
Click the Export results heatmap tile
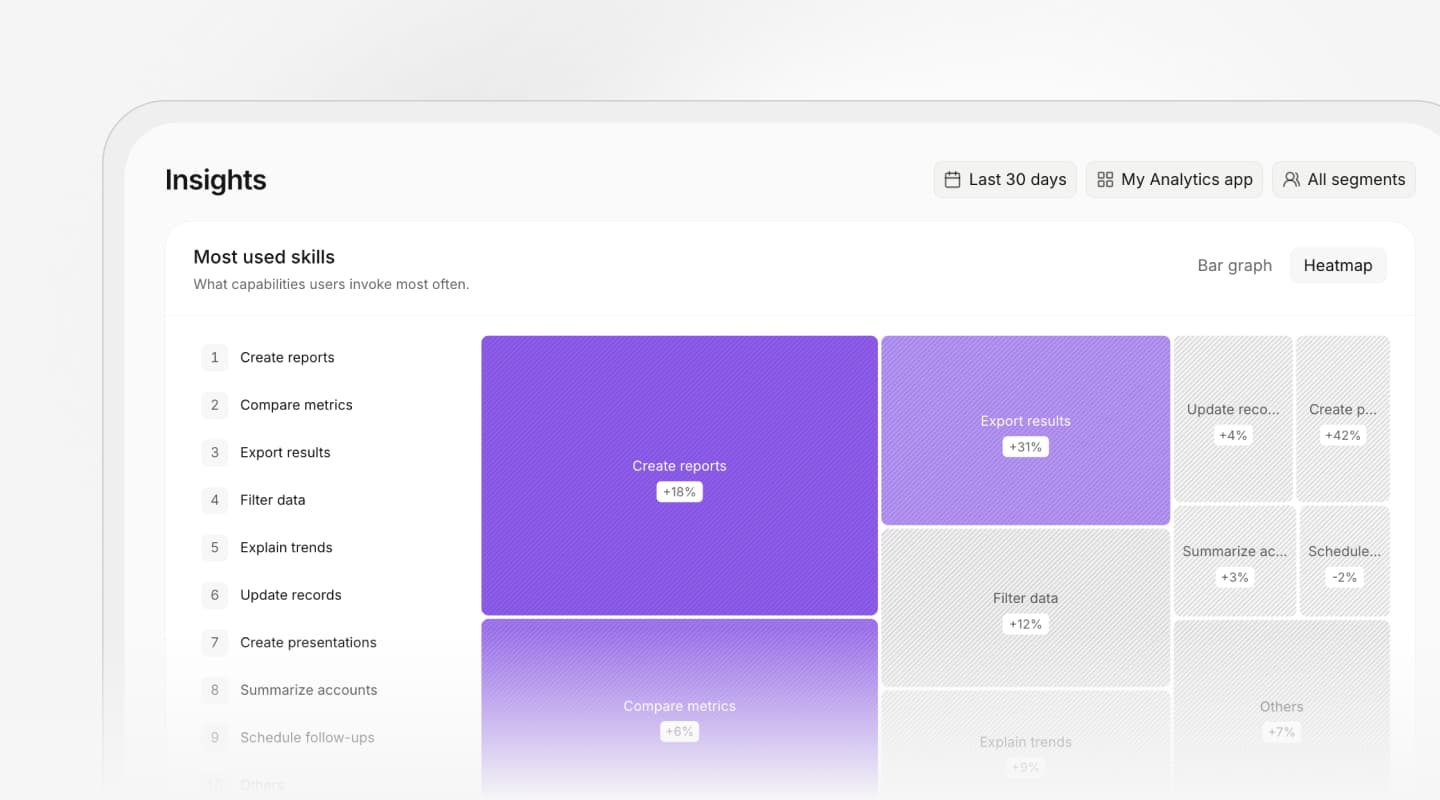1025,430
